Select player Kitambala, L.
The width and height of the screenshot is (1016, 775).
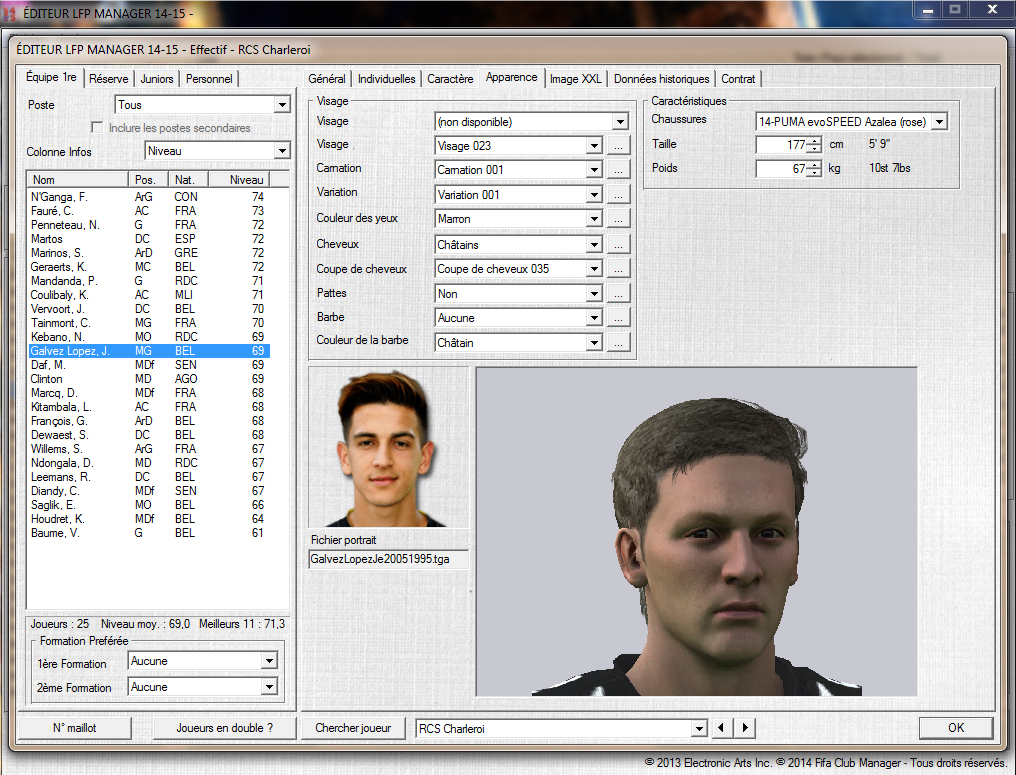(148, 407)
